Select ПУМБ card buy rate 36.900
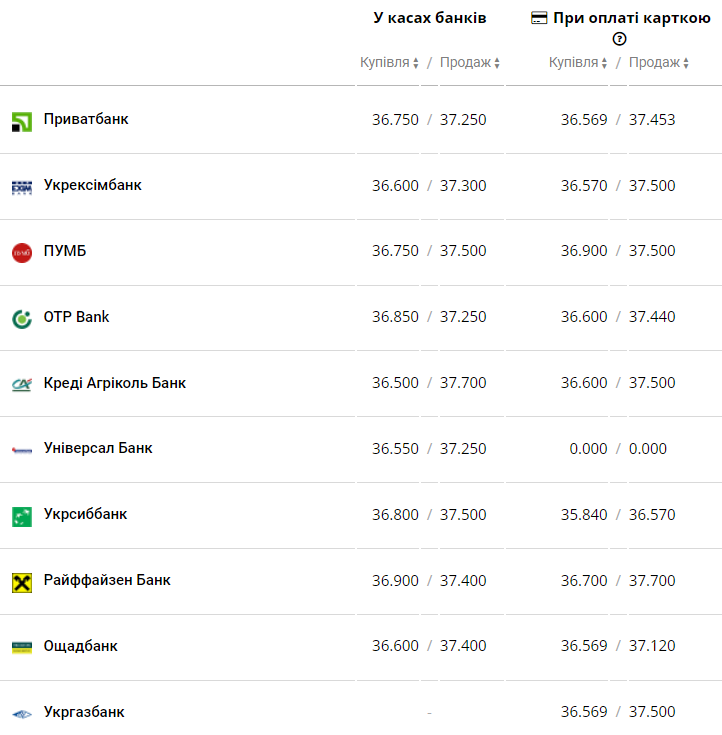Screen dimensions: 722x735 [x=584, y=251]
